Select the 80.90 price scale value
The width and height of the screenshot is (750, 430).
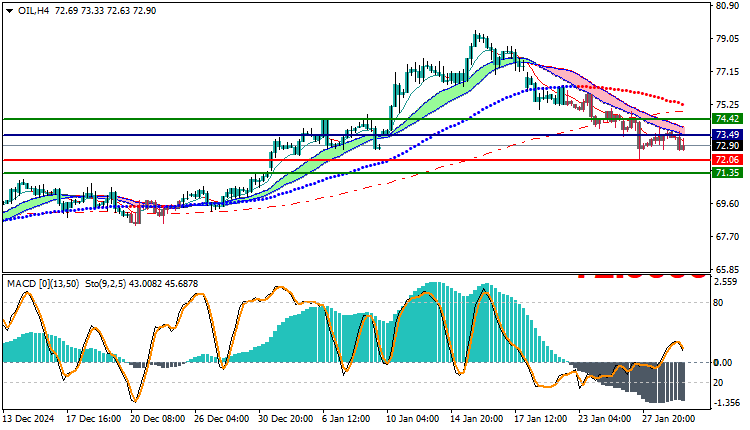[x=727, y=6]
